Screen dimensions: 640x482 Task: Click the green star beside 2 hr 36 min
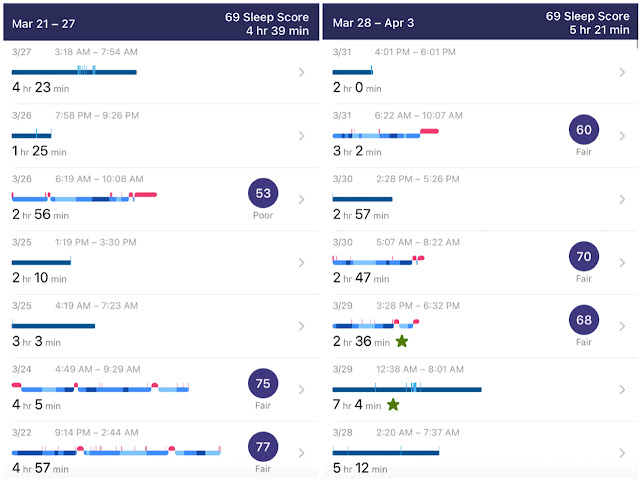click(x=402, y=341)
